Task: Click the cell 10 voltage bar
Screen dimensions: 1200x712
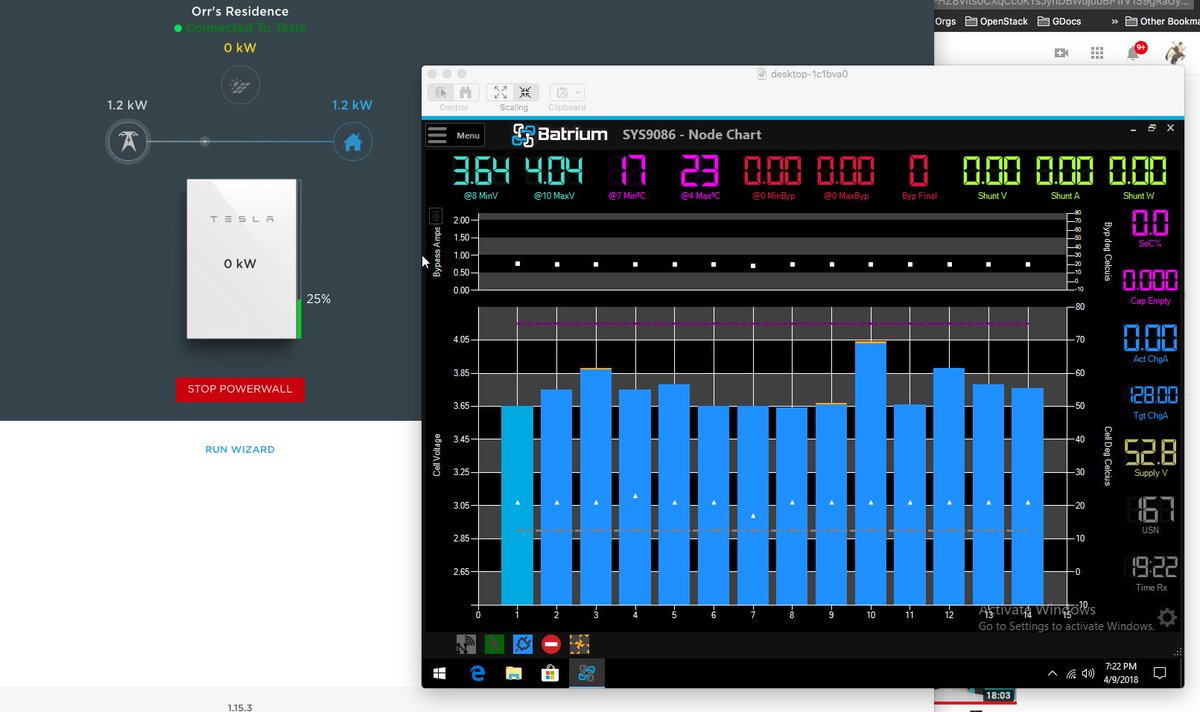Action: coord(870,473)
